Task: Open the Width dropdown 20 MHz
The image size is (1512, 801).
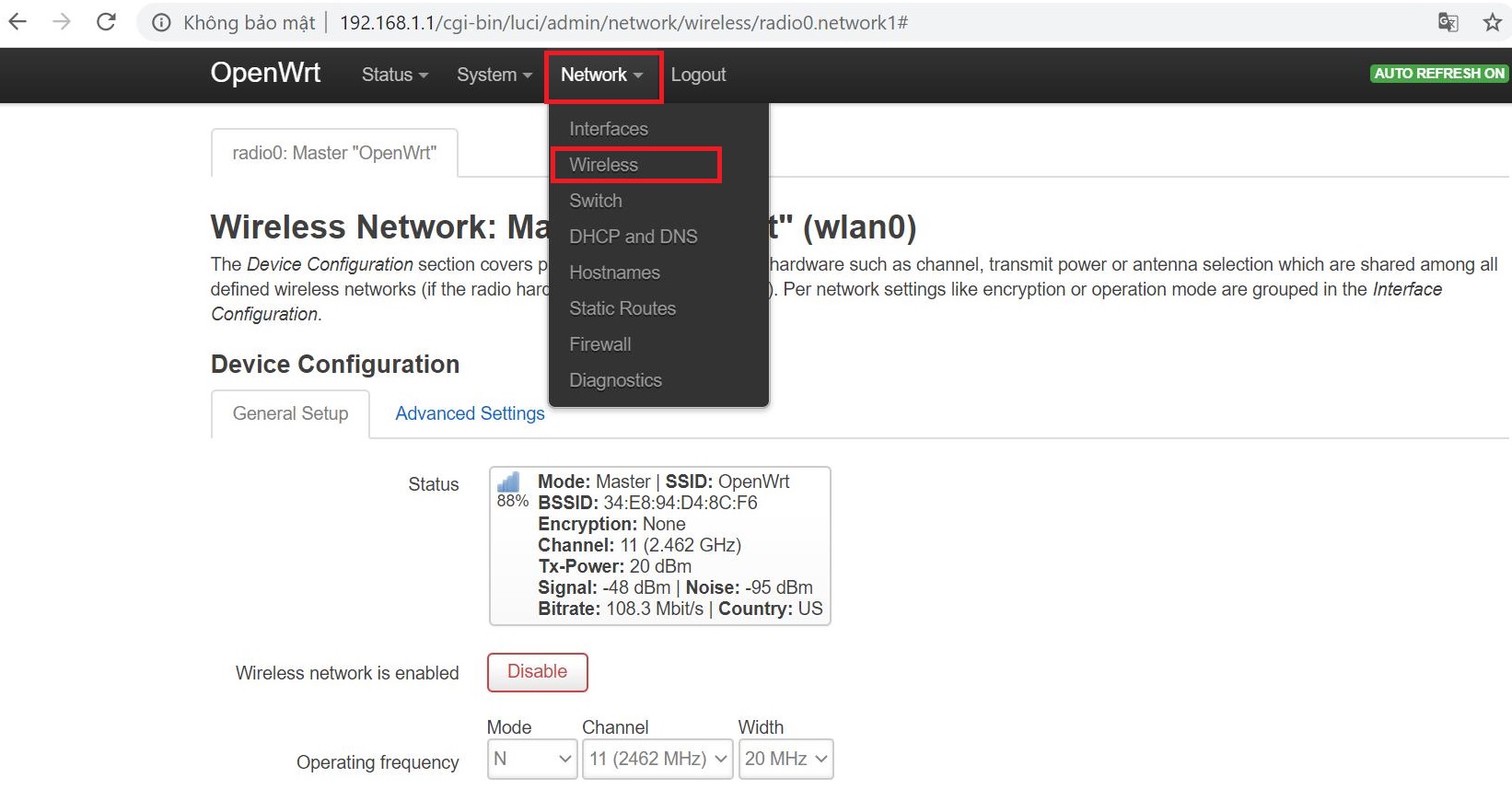Action: coord(785,759)
